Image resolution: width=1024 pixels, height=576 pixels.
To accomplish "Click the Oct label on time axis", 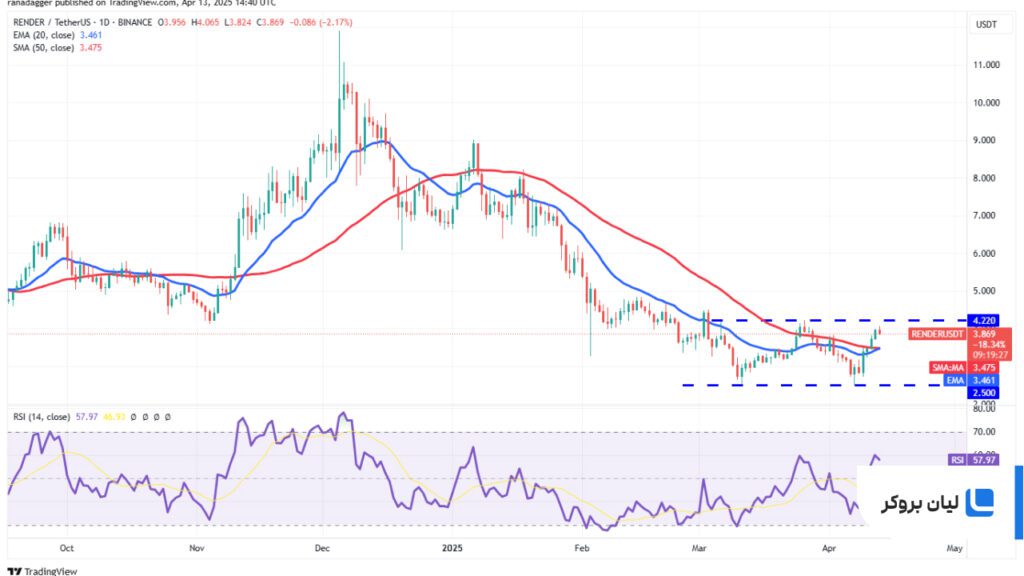I will coord(67,548).
